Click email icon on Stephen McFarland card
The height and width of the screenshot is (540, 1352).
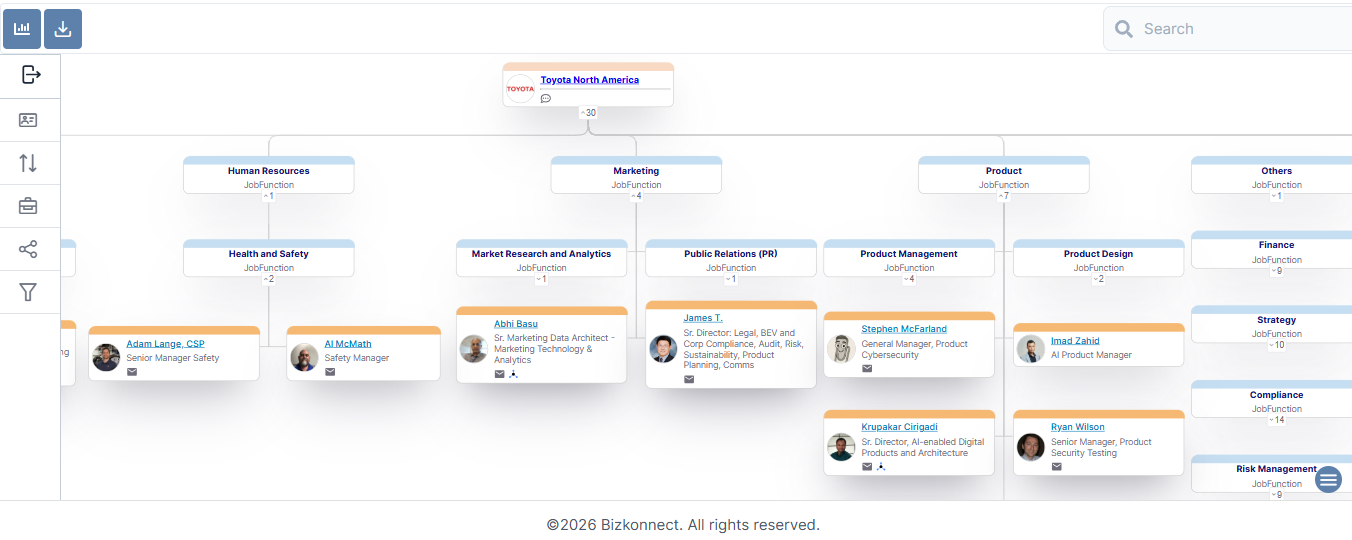pyautogui.click(x=867, y=368)
